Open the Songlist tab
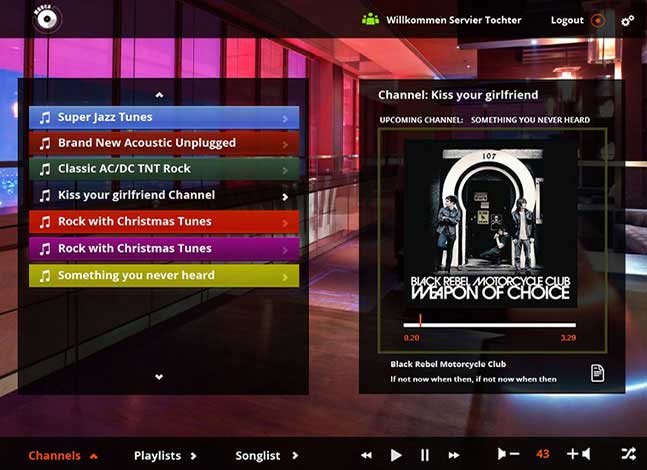The width and height of the screenshot is (647, 470). (x=267, y=456)
